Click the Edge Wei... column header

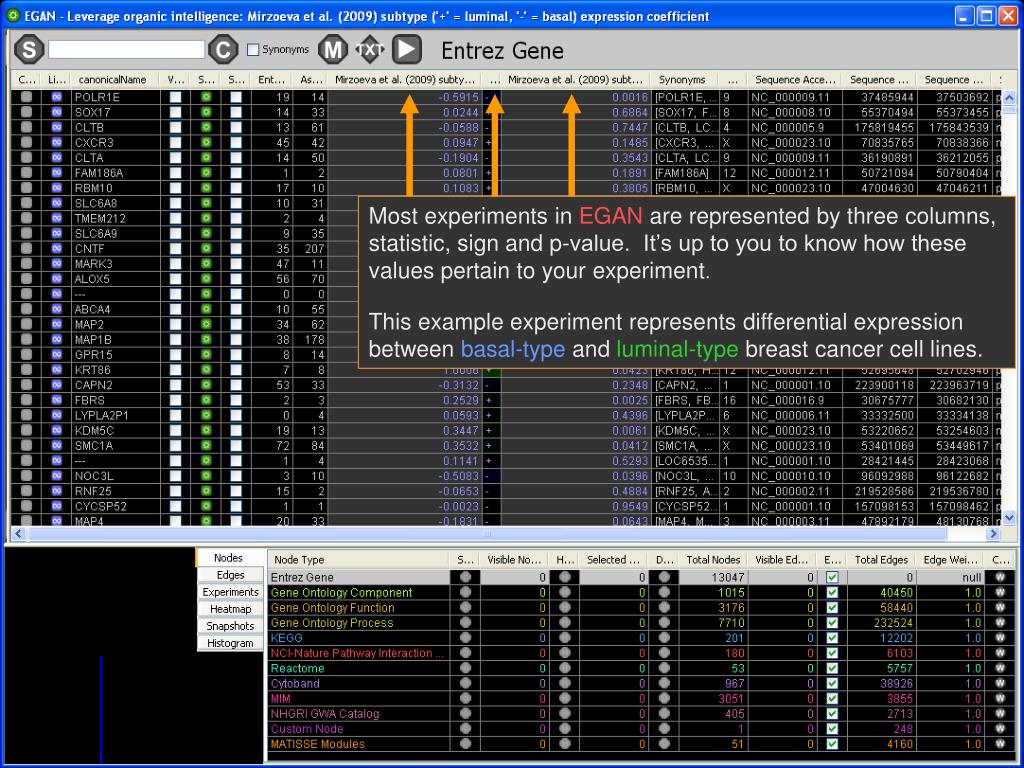(950, 560)
